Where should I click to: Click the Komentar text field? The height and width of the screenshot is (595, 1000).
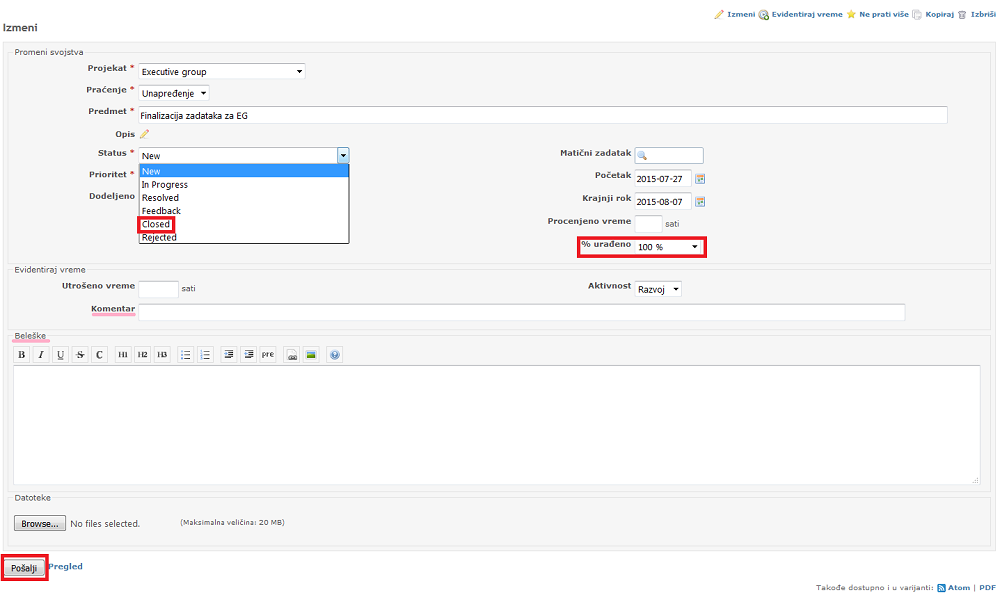point(521,313)
